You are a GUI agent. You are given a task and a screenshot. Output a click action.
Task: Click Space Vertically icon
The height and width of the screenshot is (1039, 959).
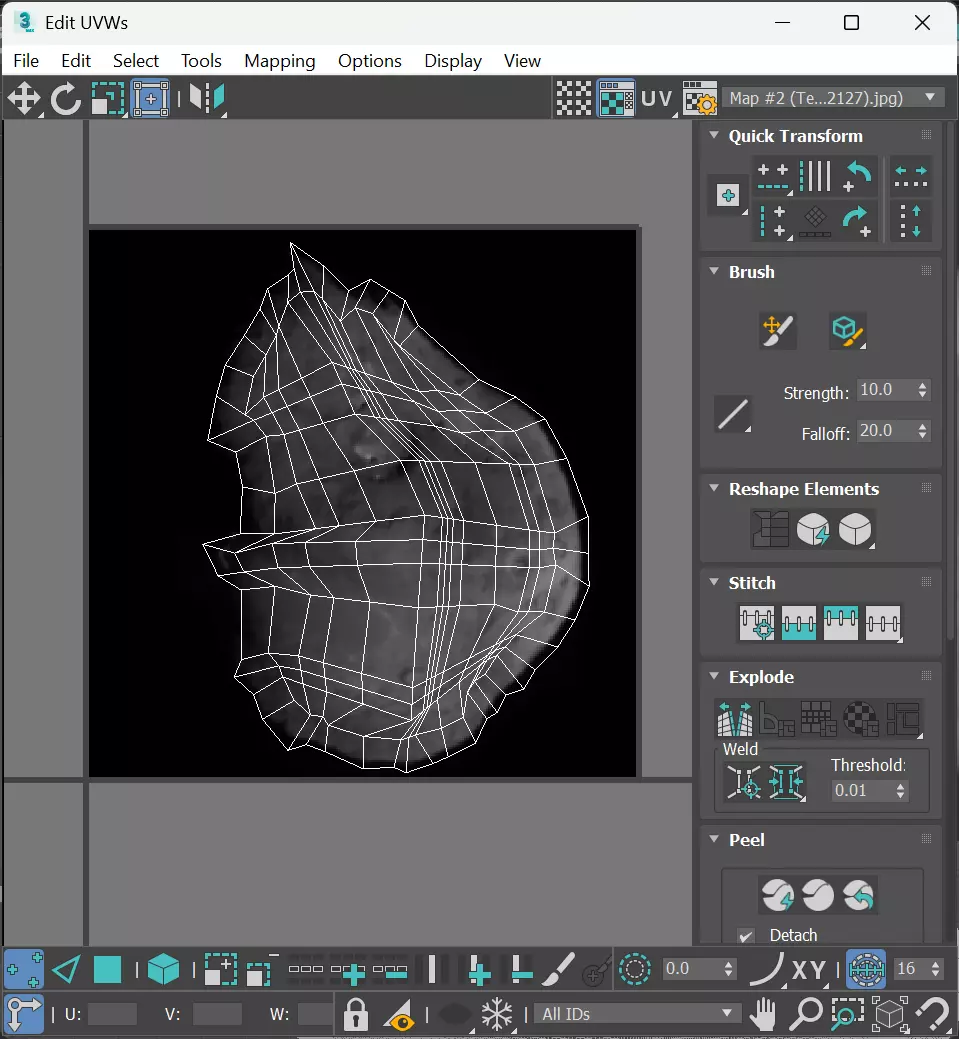tap(911, 221)
